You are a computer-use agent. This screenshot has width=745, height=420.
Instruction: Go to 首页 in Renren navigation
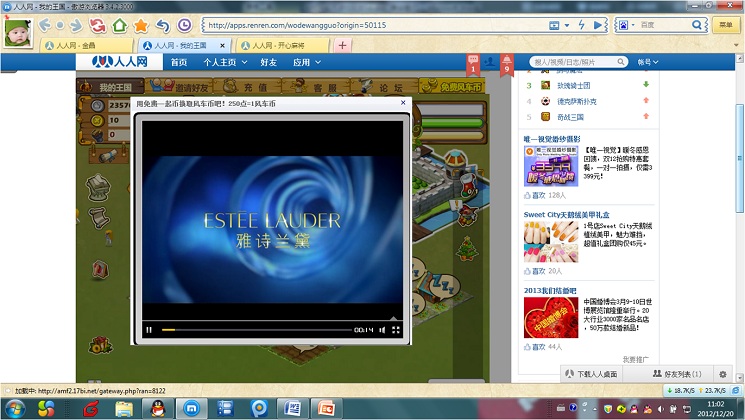point(179,62)
